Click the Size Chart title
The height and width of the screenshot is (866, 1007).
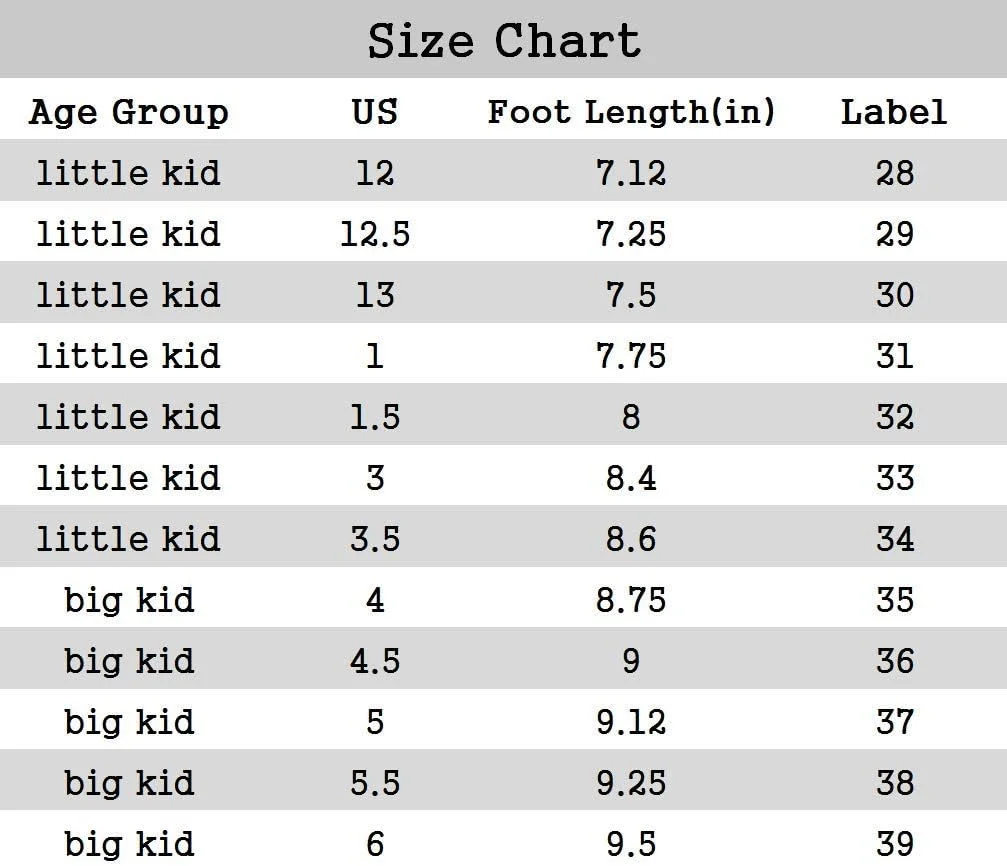[504, 41]
